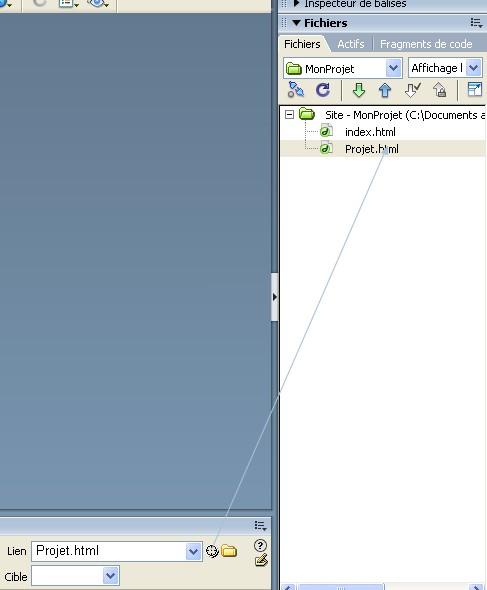The width and height of the screenshot is (487, 590).
Task: Collapse the Site - MonProjet tree node
Action: [x=289, y=114]
